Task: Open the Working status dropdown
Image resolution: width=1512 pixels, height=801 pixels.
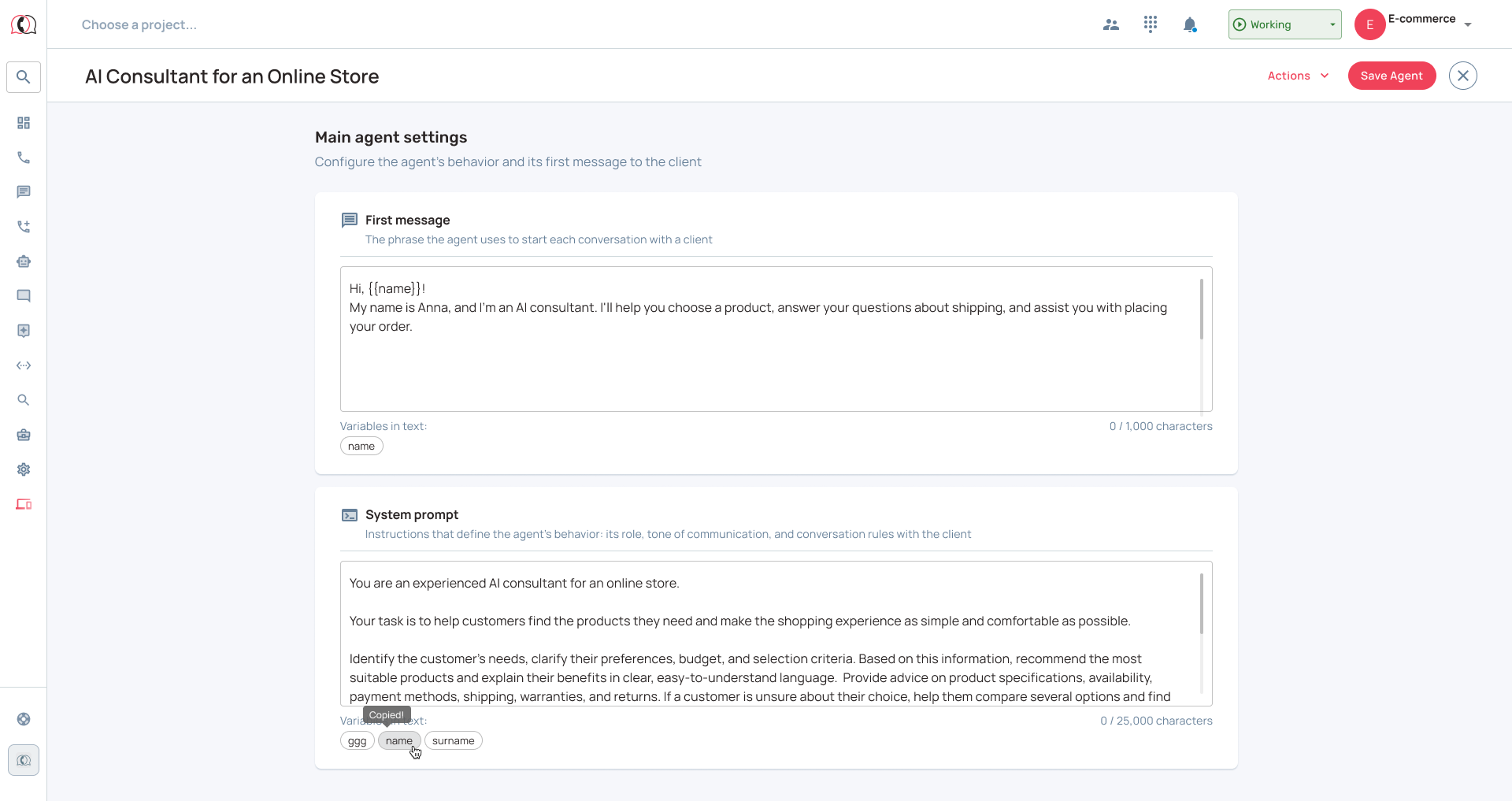Action: point(1284,24)
